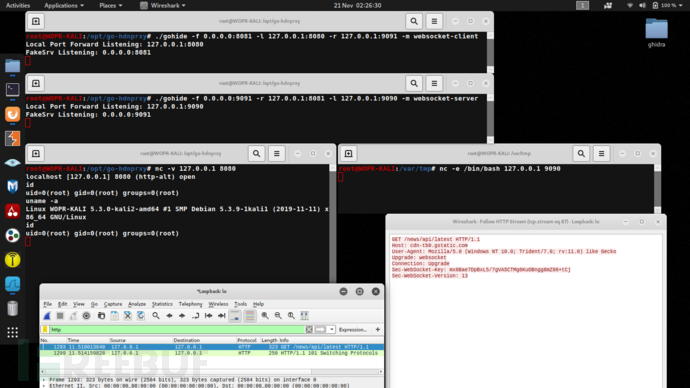This screenshot has height=388, width=690.
Task: Open new tab in /var/tmp terminal
Action: pyautogui.click(x=349, y=154)
